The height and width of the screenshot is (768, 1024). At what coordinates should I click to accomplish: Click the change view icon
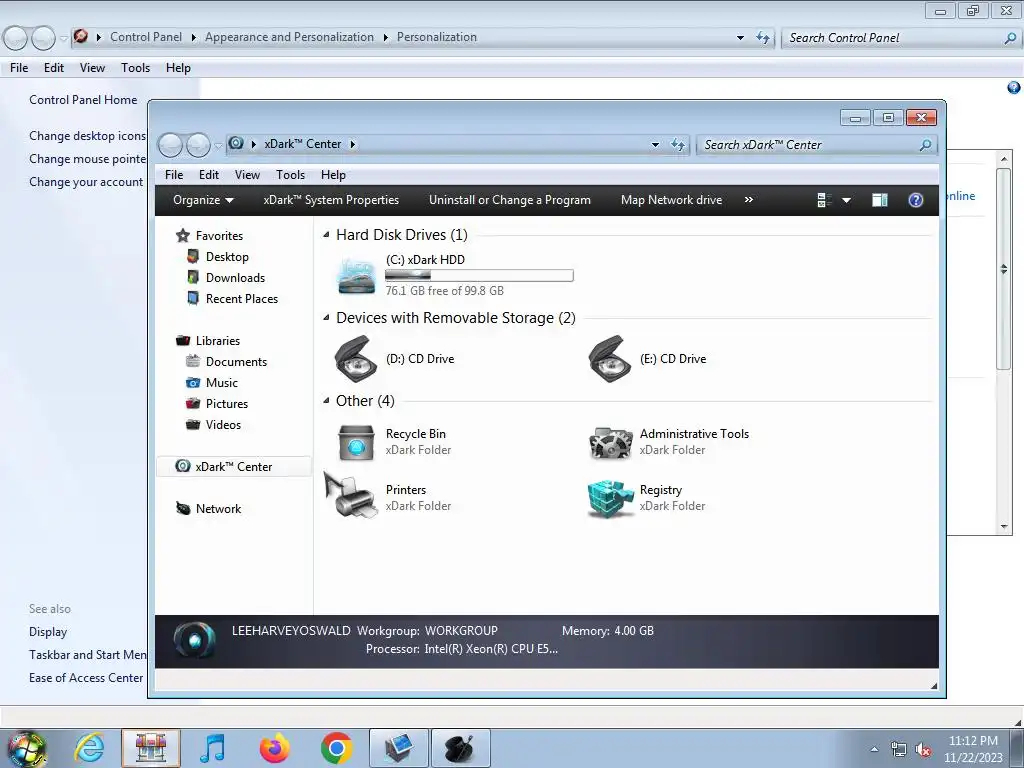tap(824, 200)
